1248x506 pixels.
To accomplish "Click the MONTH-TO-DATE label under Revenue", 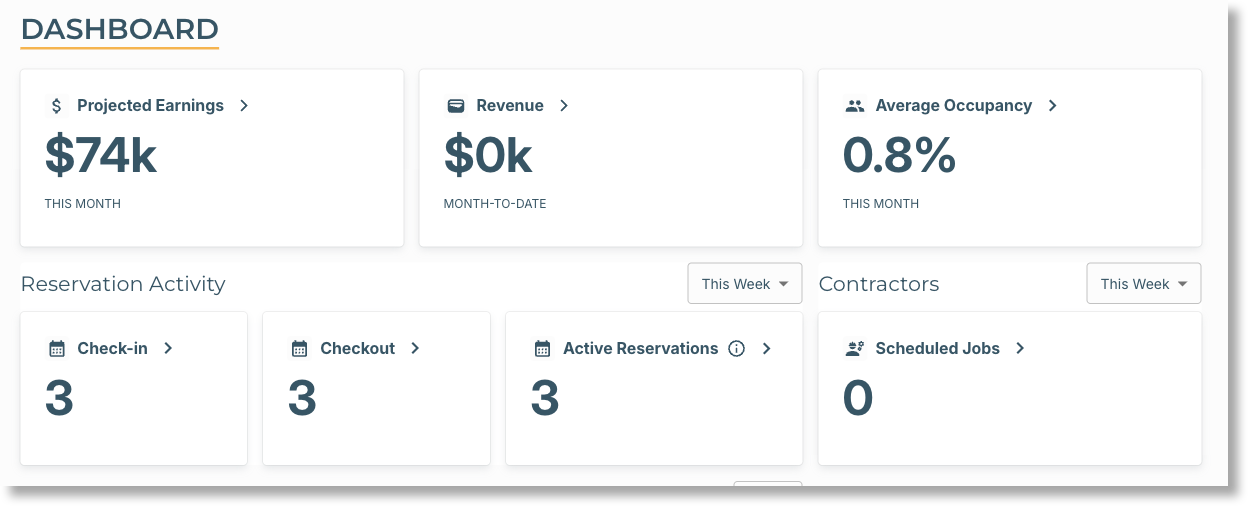I will (495, 204).
